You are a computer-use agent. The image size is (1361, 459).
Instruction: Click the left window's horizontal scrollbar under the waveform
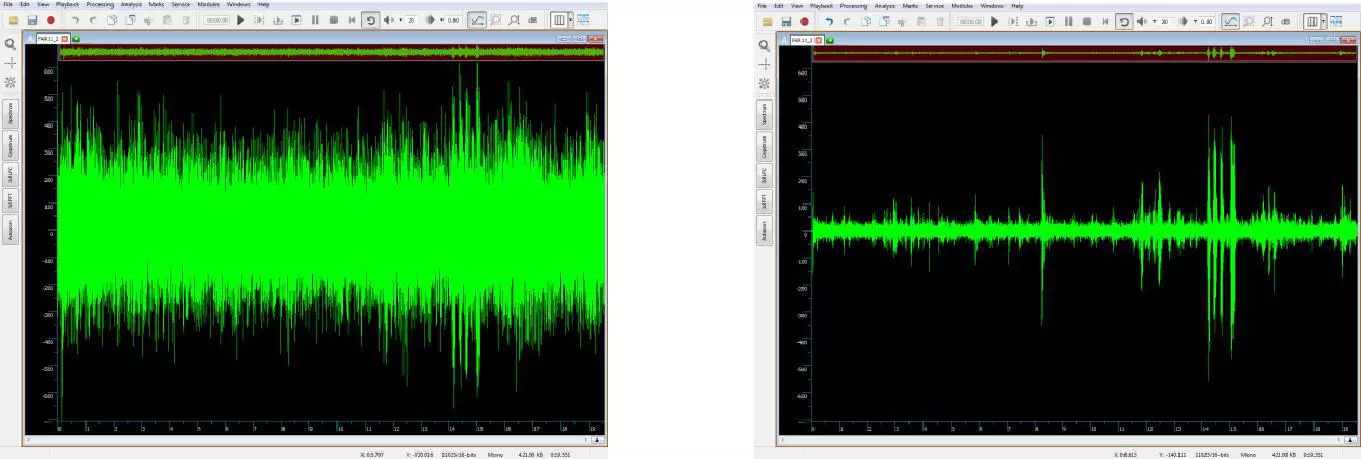click(x=305, y=439)
